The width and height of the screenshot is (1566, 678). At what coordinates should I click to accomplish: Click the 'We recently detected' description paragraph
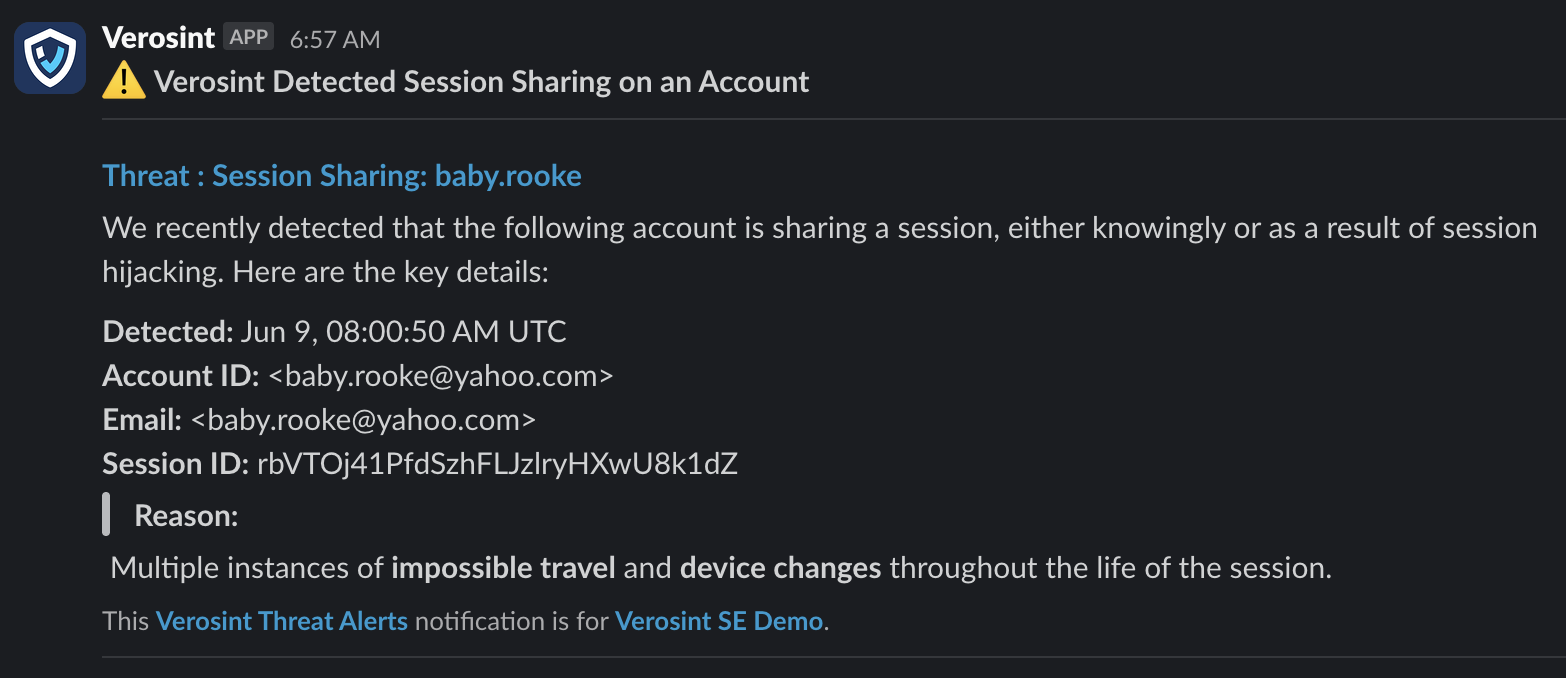(x=820, y=250)
